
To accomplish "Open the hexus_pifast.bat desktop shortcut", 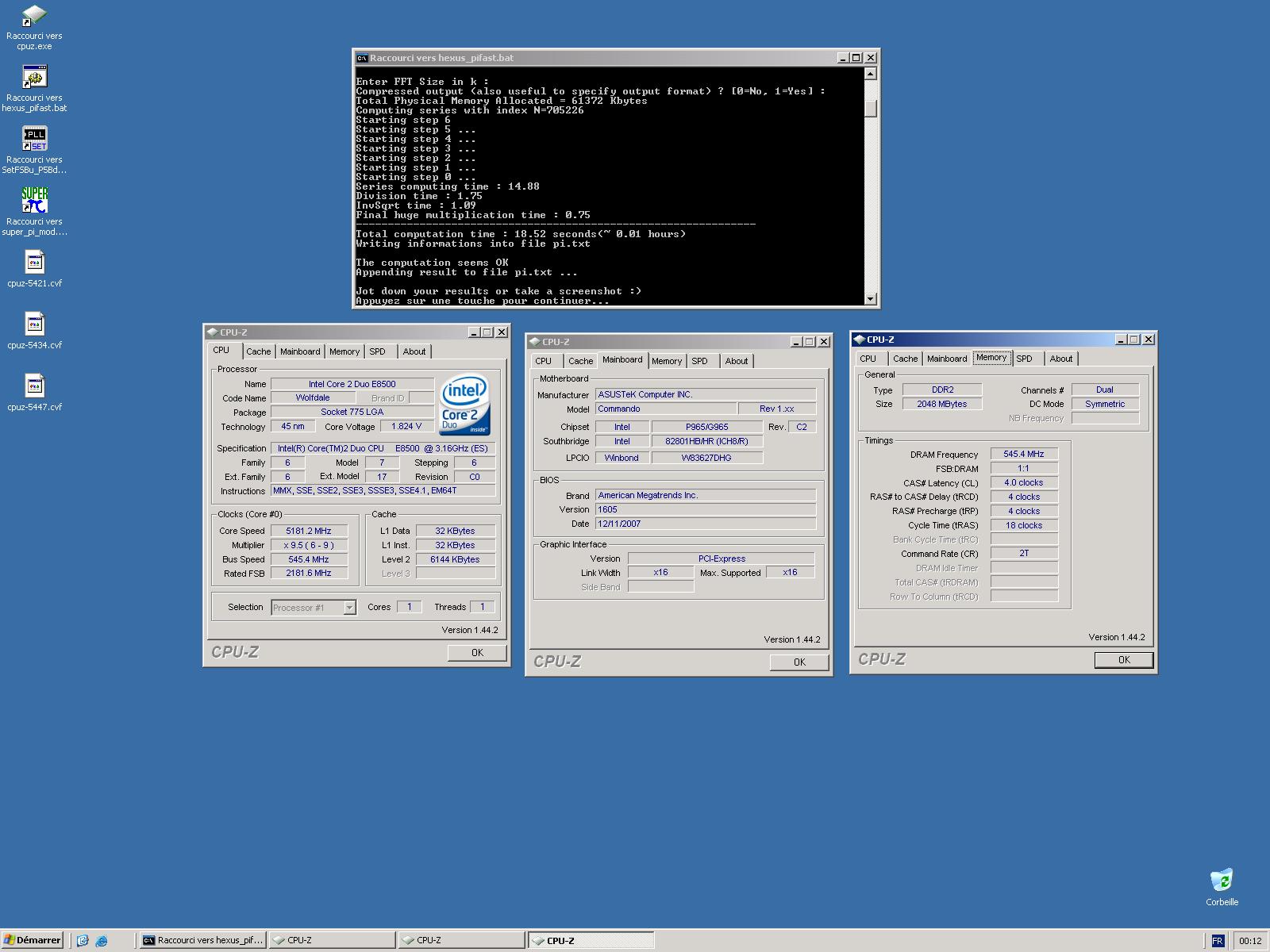I will (x=34, y=88).
